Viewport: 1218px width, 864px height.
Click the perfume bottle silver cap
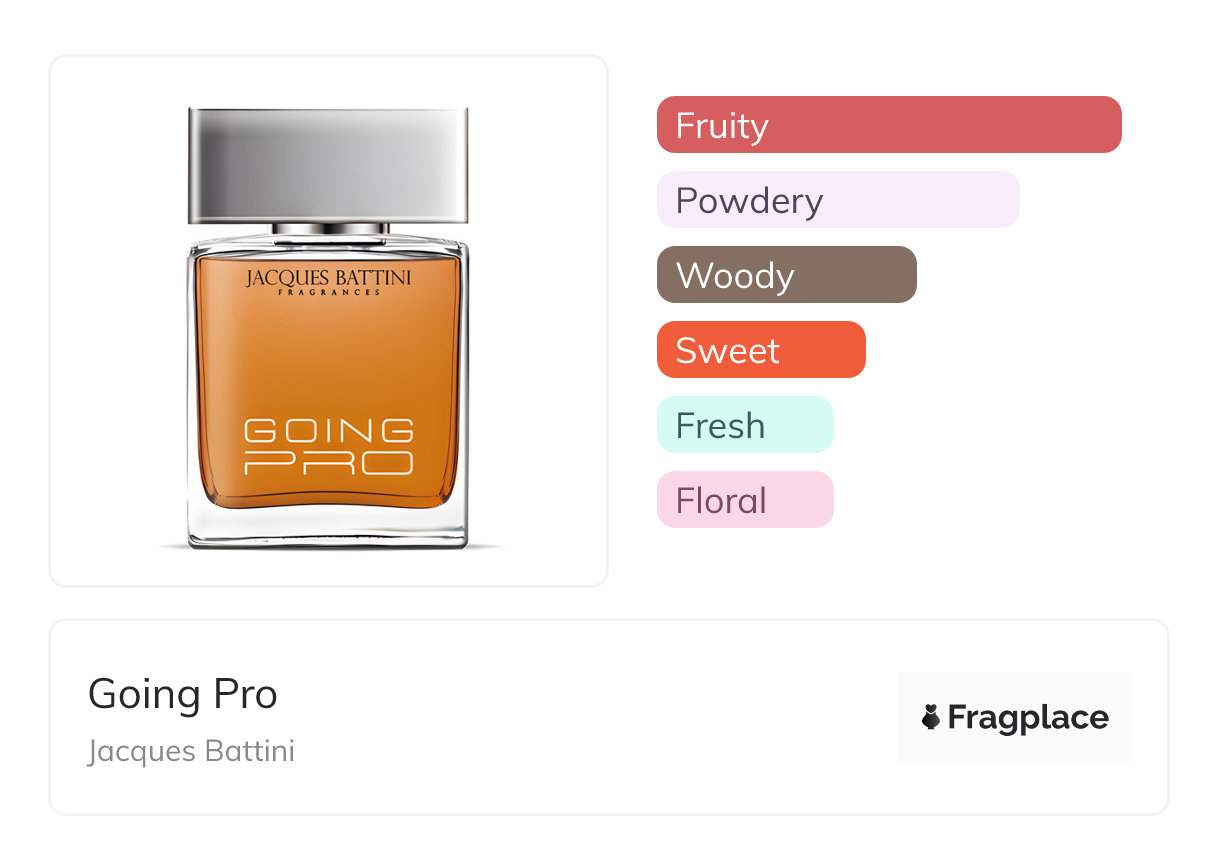click(x=328, y=165)
